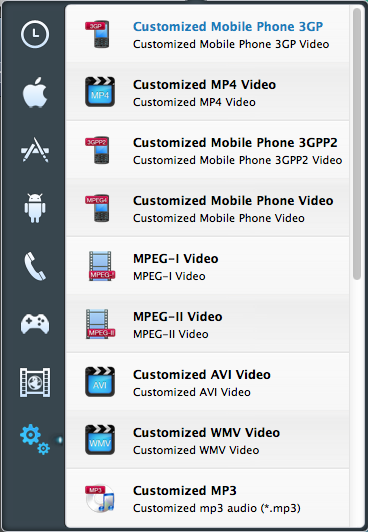Click the 3GPP2 phone icon

click(x=98, y=150)
